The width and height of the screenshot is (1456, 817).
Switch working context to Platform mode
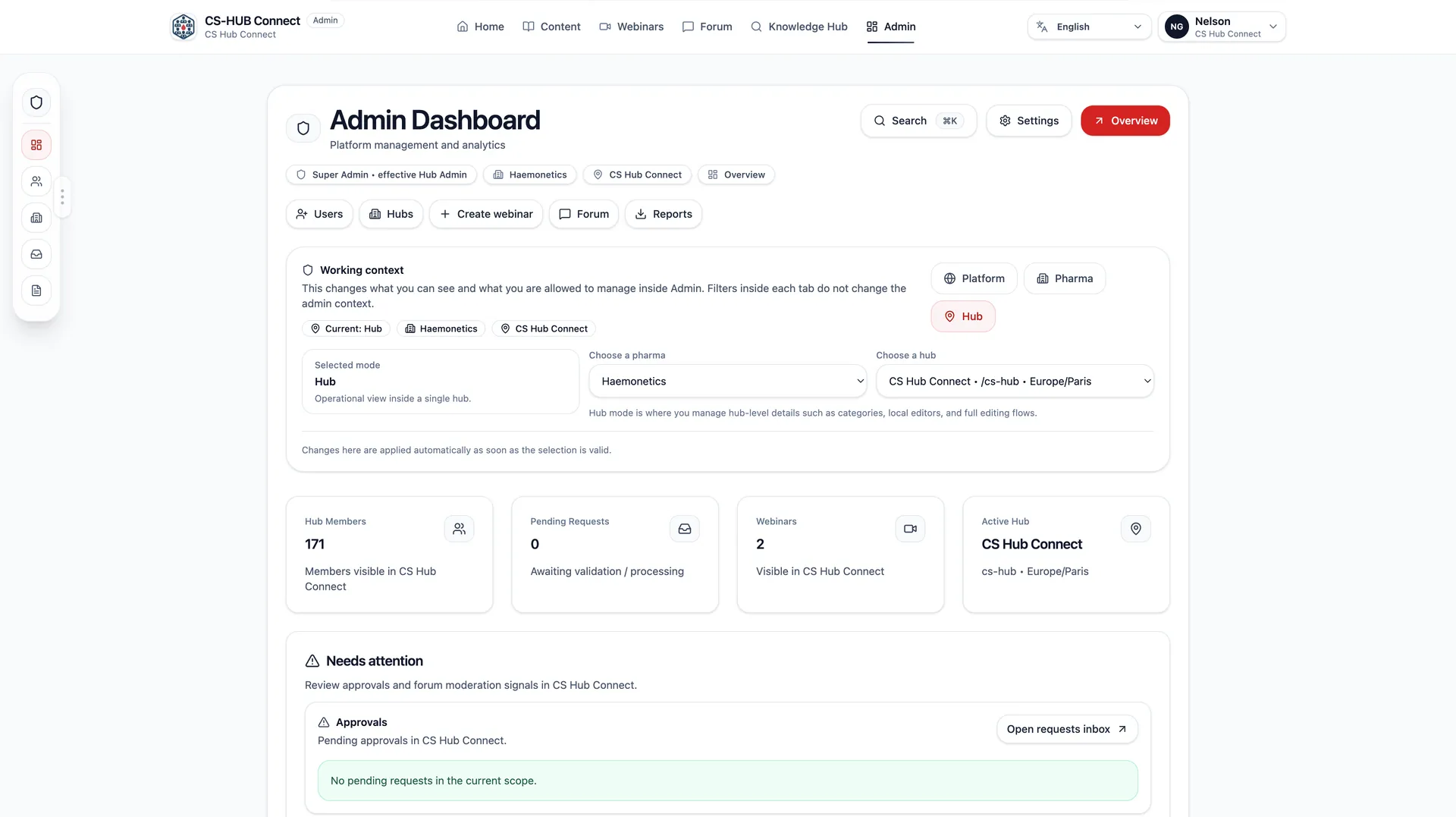[974, 278]
